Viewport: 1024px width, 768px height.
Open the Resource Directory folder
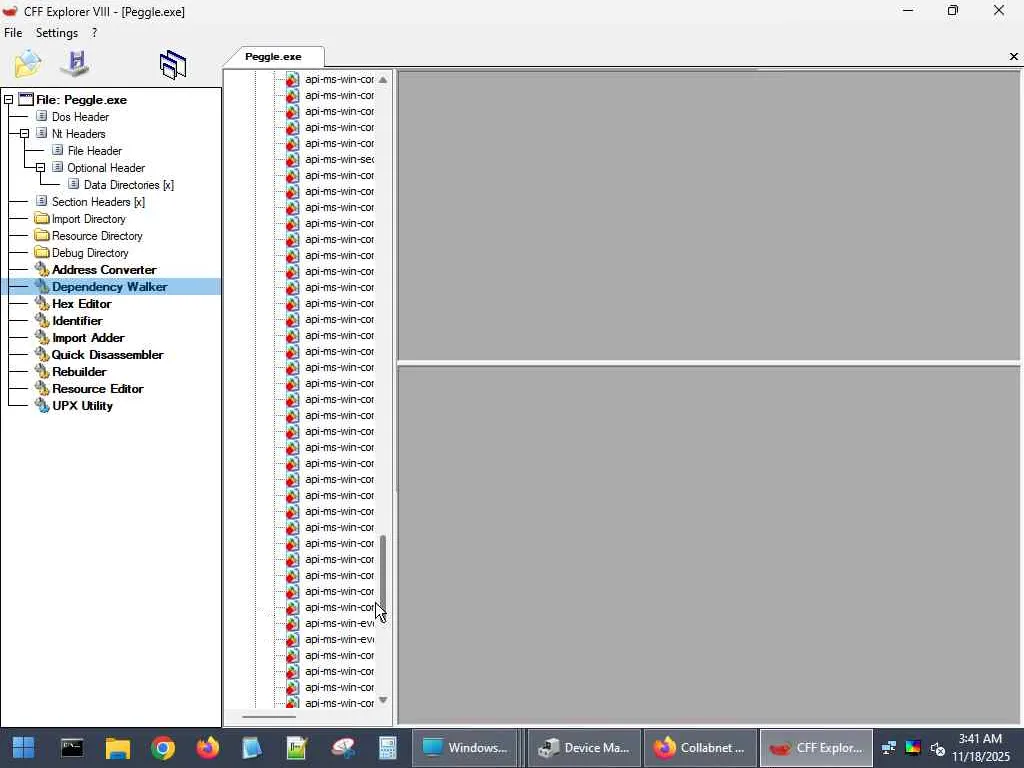(x=97, y=236)
